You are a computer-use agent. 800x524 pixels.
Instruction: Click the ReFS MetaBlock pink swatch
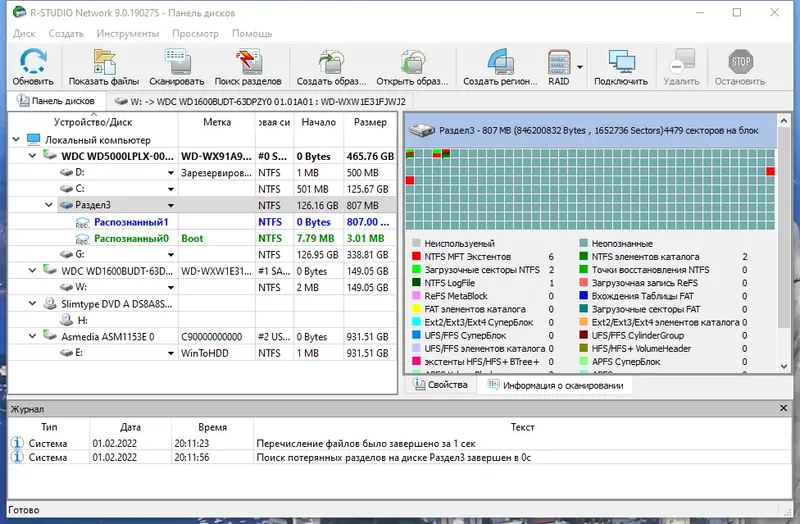click(416, 296)
